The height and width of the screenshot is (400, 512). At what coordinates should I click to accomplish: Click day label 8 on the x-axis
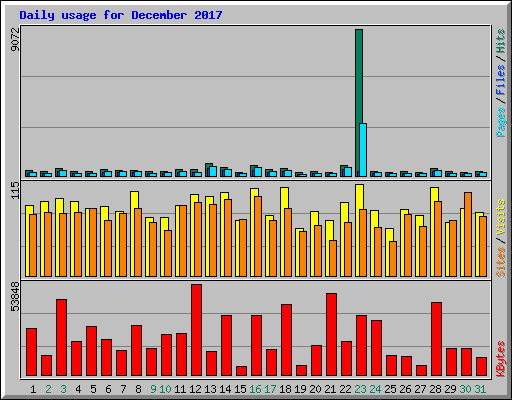(138, 389)
